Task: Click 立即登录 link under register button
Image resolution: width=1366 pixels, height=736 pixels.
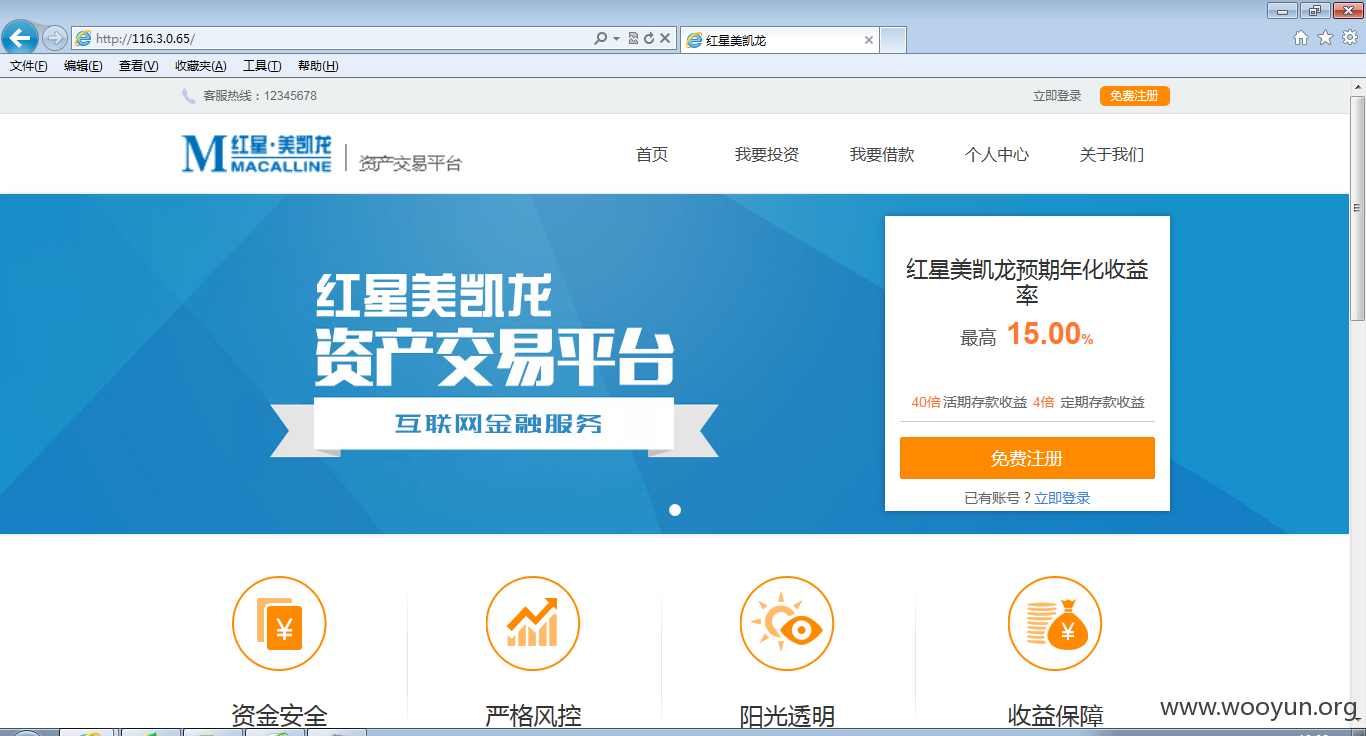Action: pos(1062,498)
